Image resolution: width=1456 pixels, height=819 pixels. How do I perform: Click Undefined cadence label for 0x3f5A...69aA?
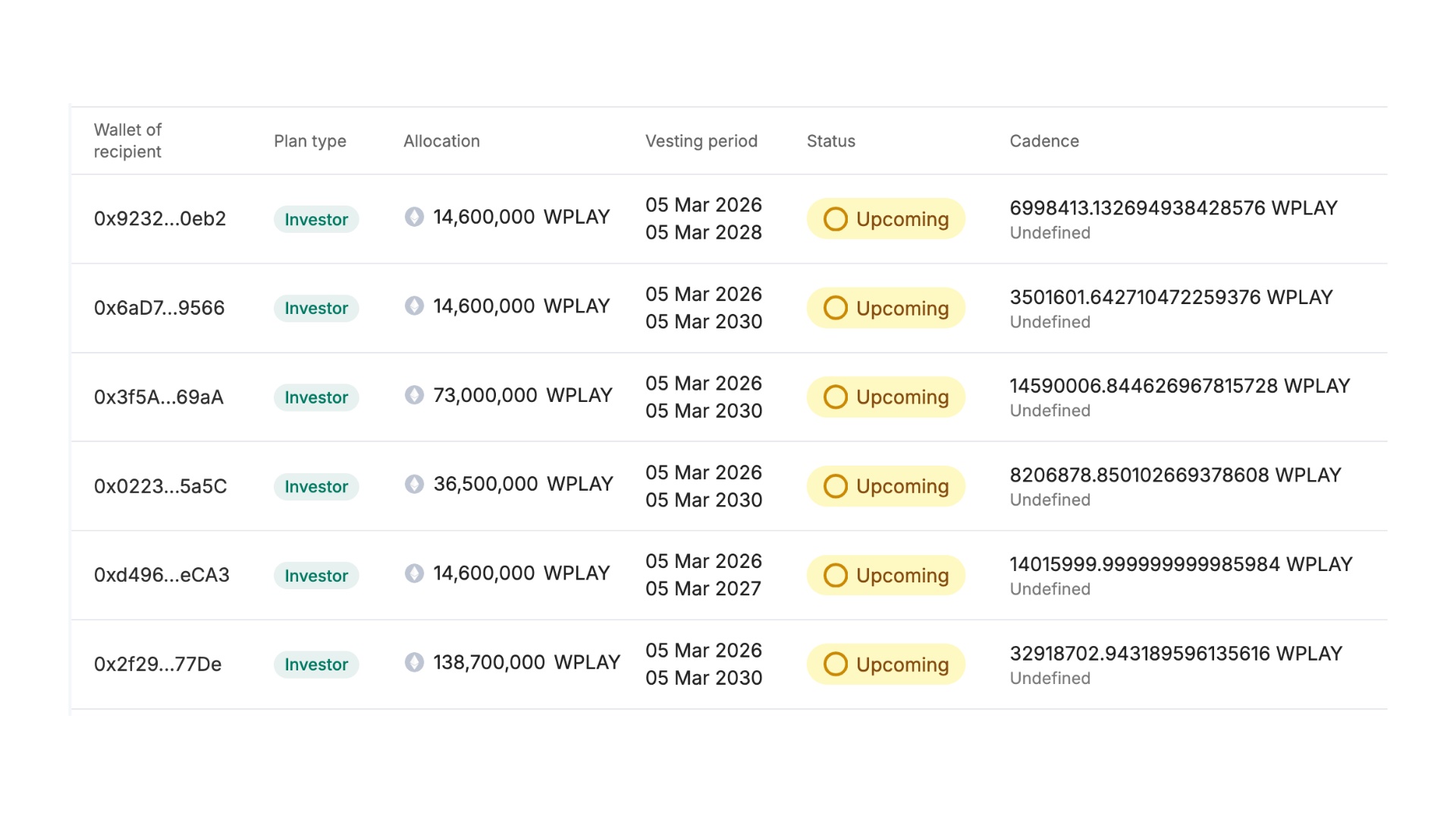(1050, 410)
